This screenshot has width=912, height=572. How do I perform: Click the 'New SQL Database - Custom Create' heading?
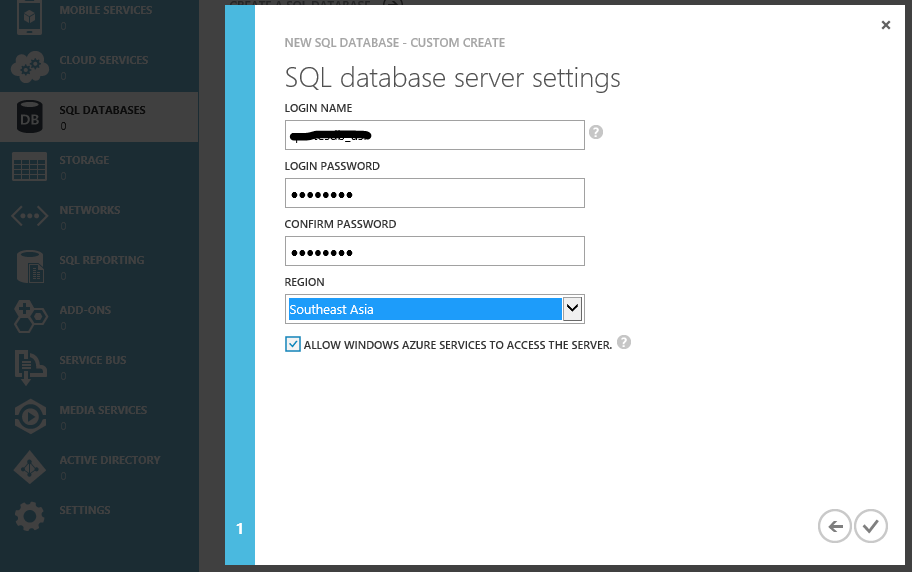click(394, 42)
